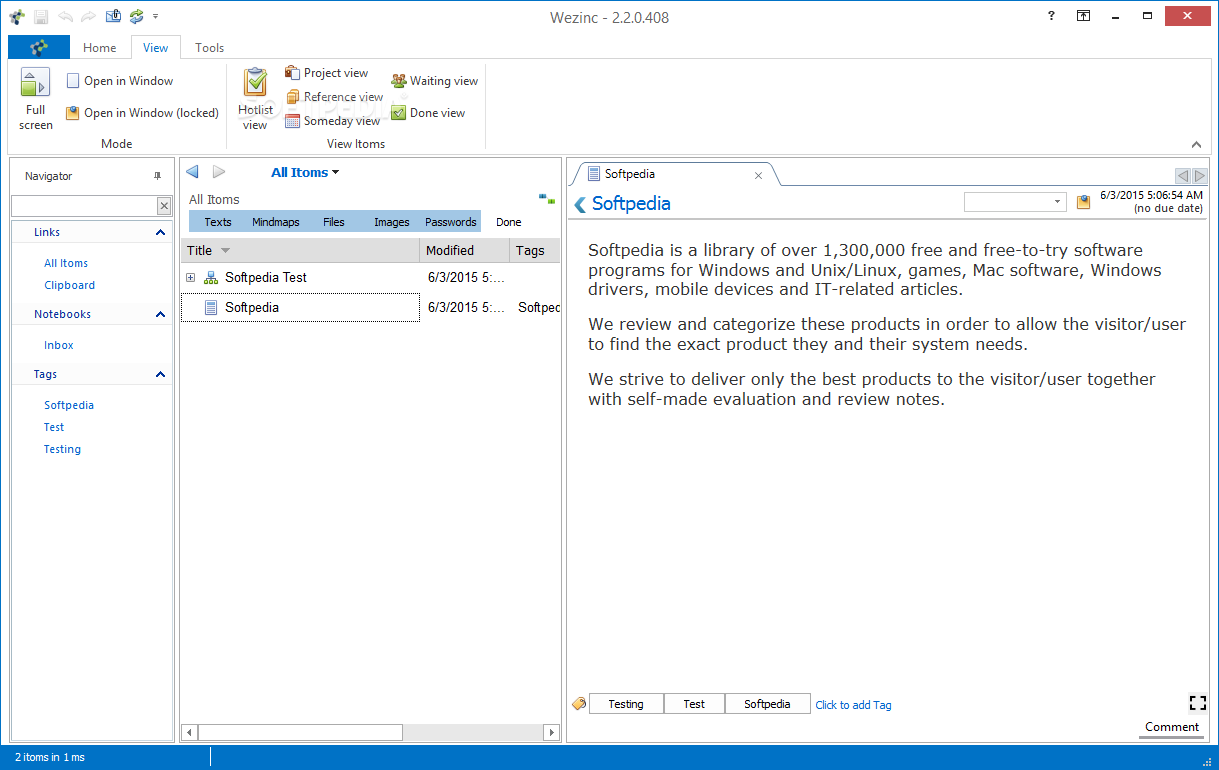Sort by the Title column header
This screenshot has height=770, width=1219.
click(x=300, y=250)
